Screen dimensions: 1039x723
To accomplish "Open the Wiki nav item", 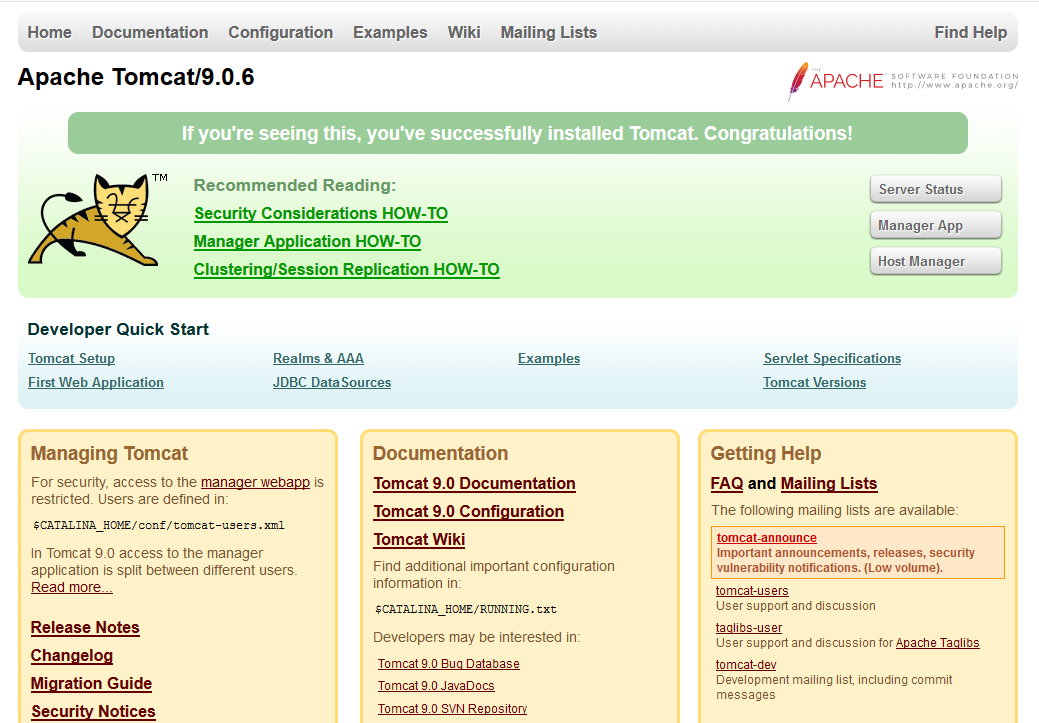I will pos(464,32).
